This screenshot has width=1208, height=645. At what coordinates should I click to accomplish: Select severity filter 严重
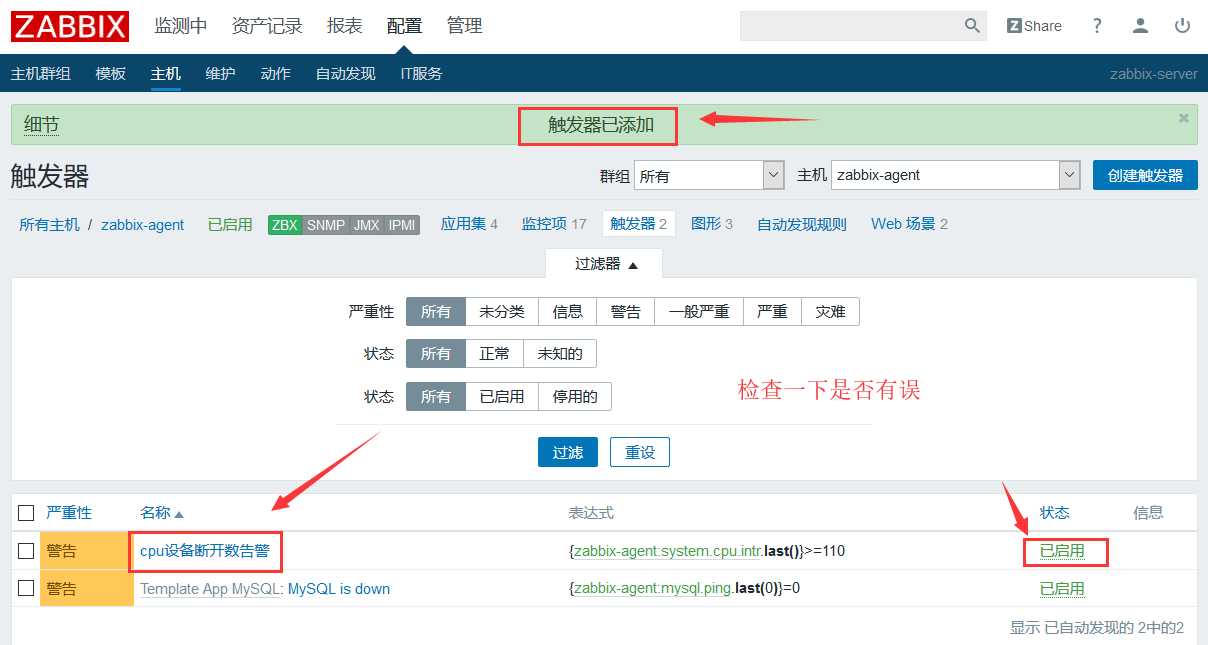(772, 312)
